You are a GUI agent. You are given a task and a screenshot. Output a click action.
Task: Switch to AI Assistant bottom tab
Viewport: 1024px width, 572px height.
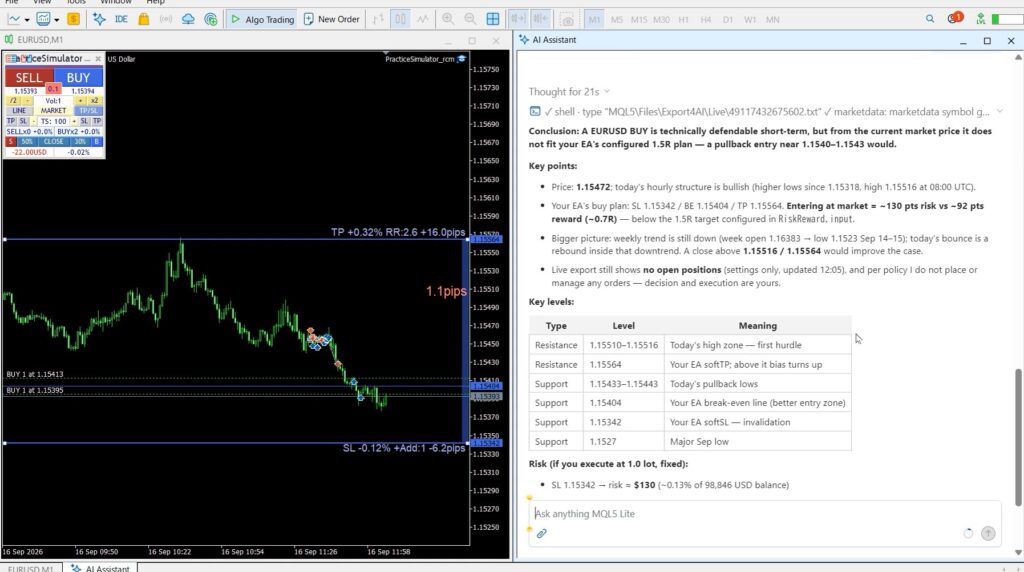[x=101, y=568]
